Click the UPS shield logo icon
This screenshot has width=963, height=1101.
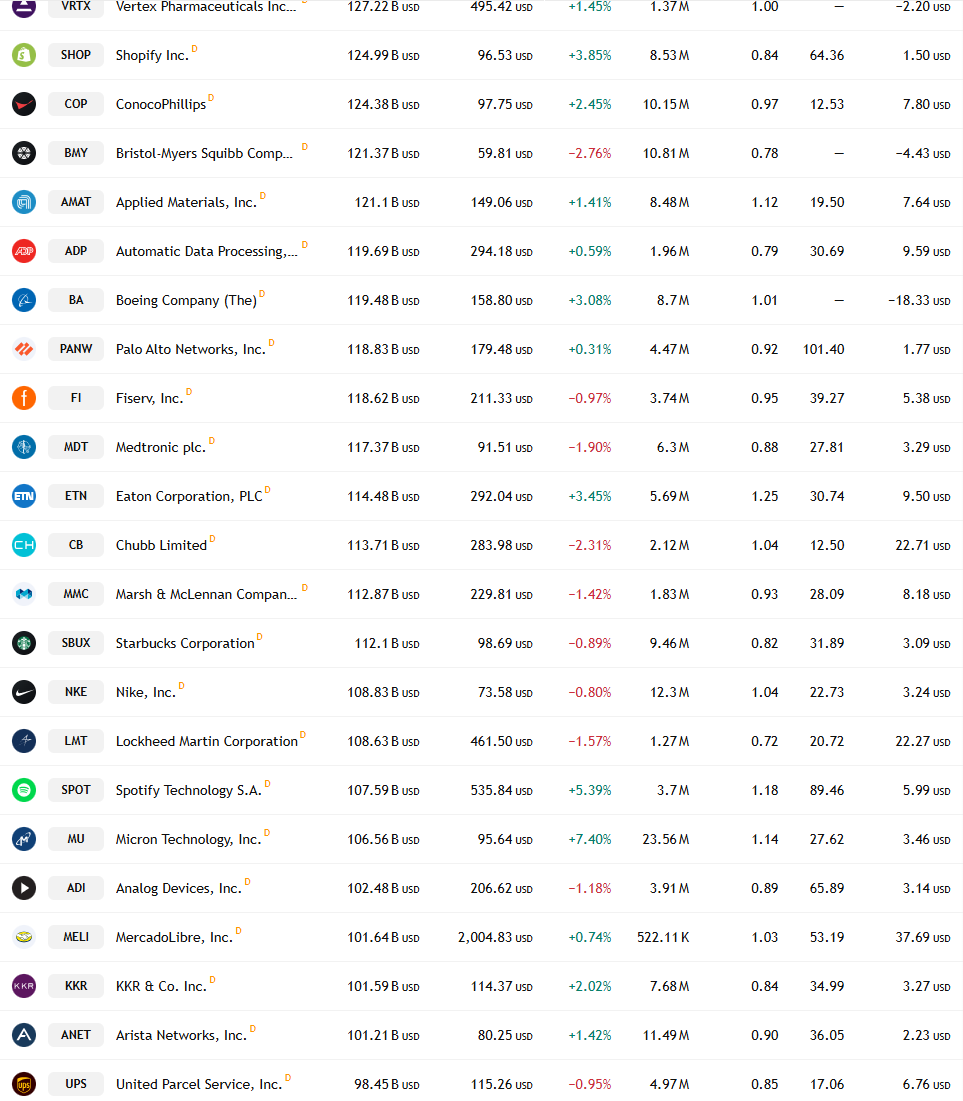point(24,1083)
